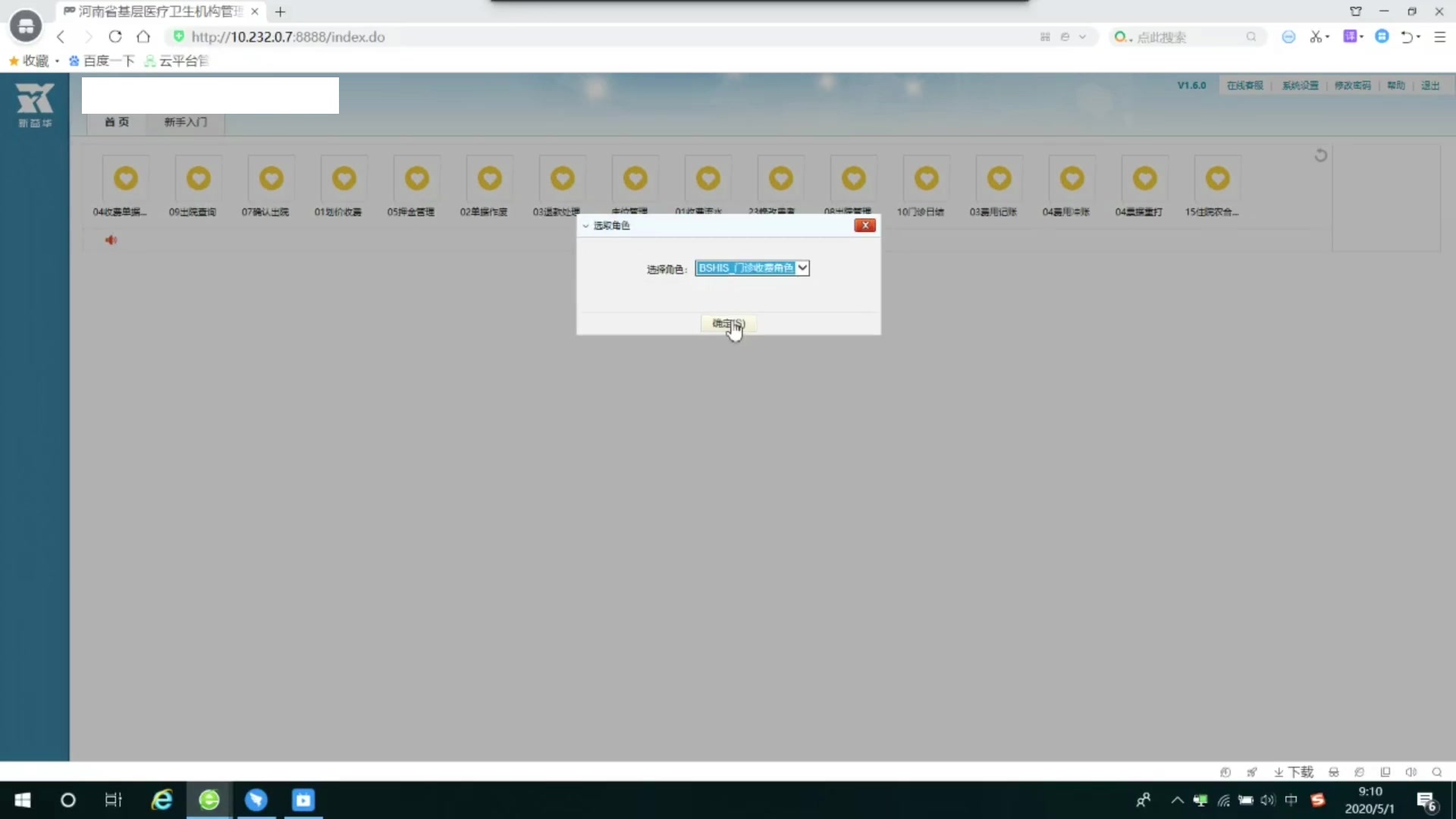This screenshot has width=1456, height=819.
Task: Toggle the 中 input method indicator
Action: [1291, 800]
